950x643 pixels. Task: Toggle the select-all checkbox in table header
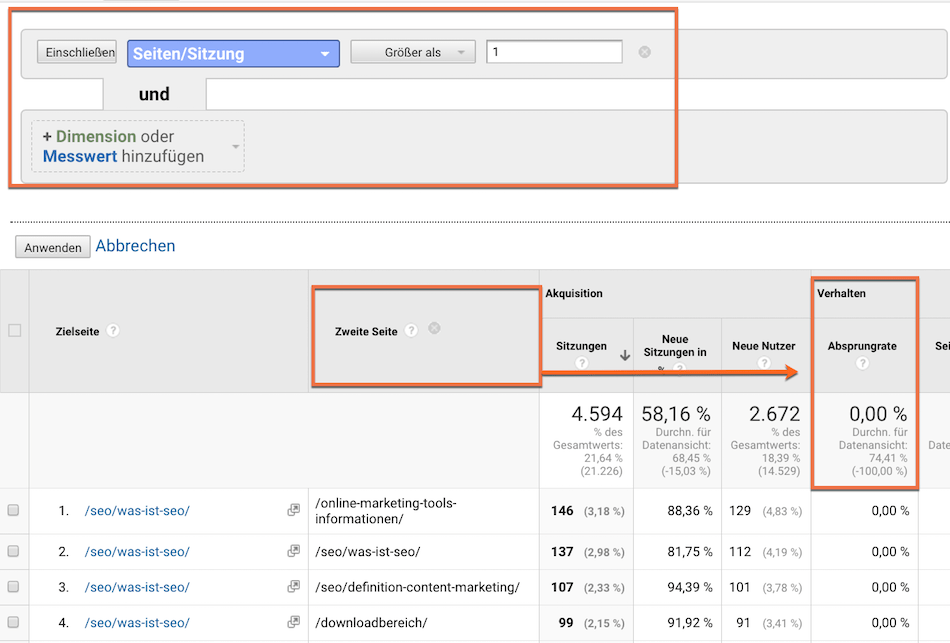[x=14, y=331]
